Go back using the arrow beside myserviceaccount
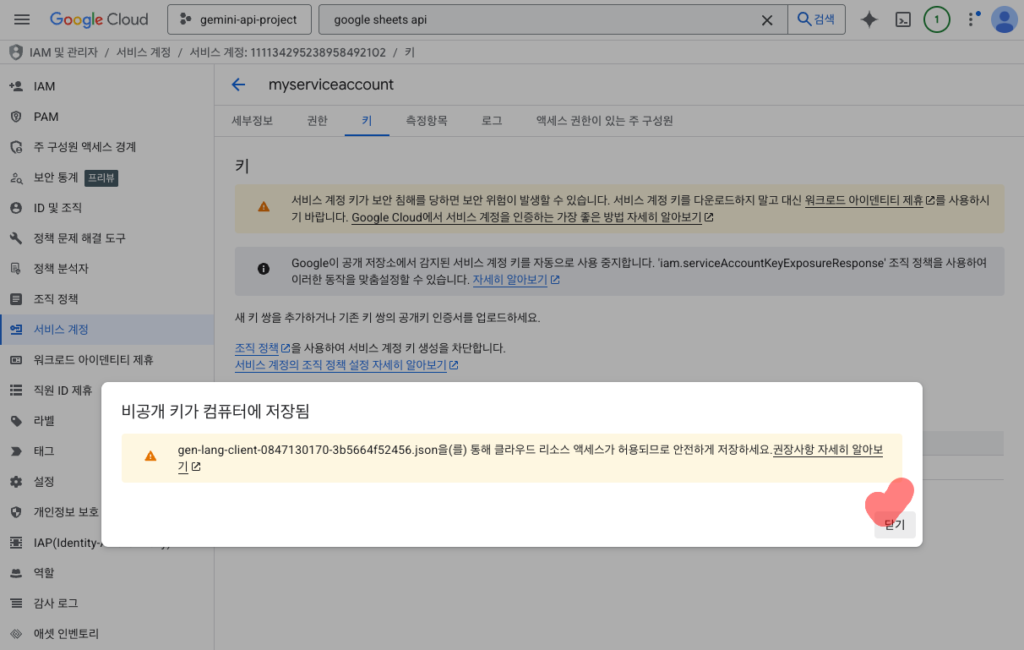The image size is (1024, 650). (x=238, y=85)
